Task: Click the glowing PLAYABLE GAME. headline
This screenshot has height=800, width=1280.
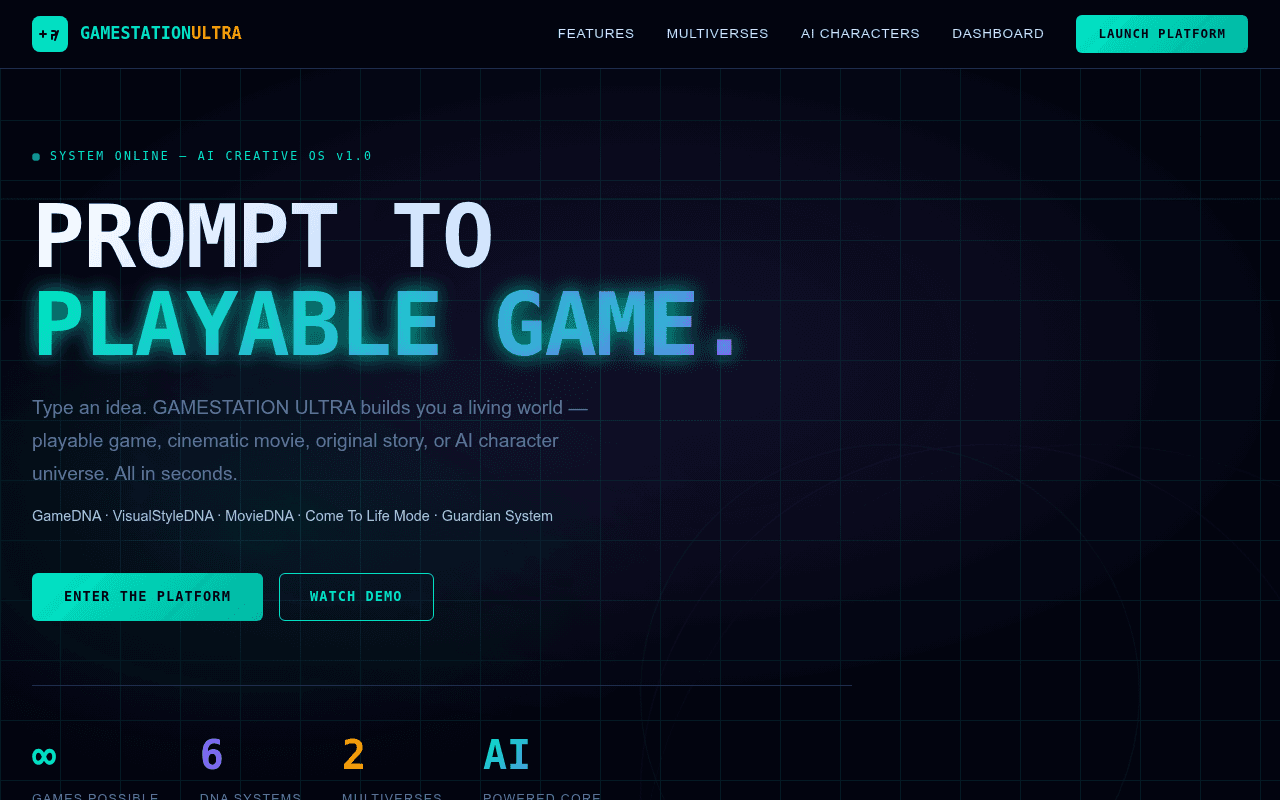Action: [x=385, y=325]
